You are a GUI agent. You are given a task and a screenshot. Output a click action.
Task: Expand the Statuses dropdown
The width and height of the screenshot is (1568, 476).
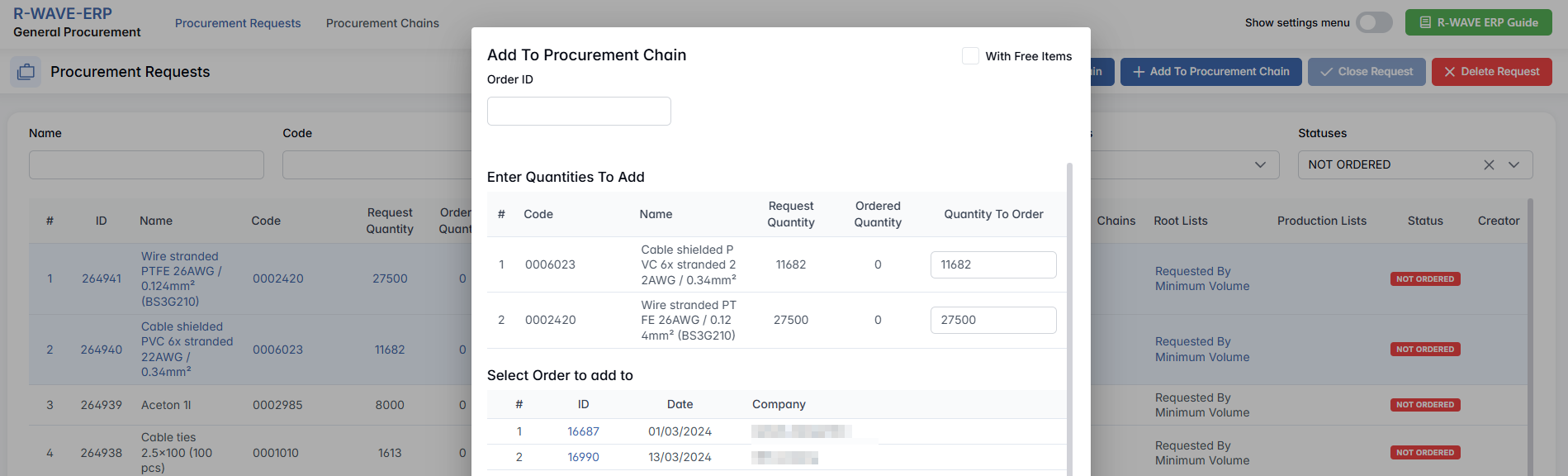coord(1514,164)
